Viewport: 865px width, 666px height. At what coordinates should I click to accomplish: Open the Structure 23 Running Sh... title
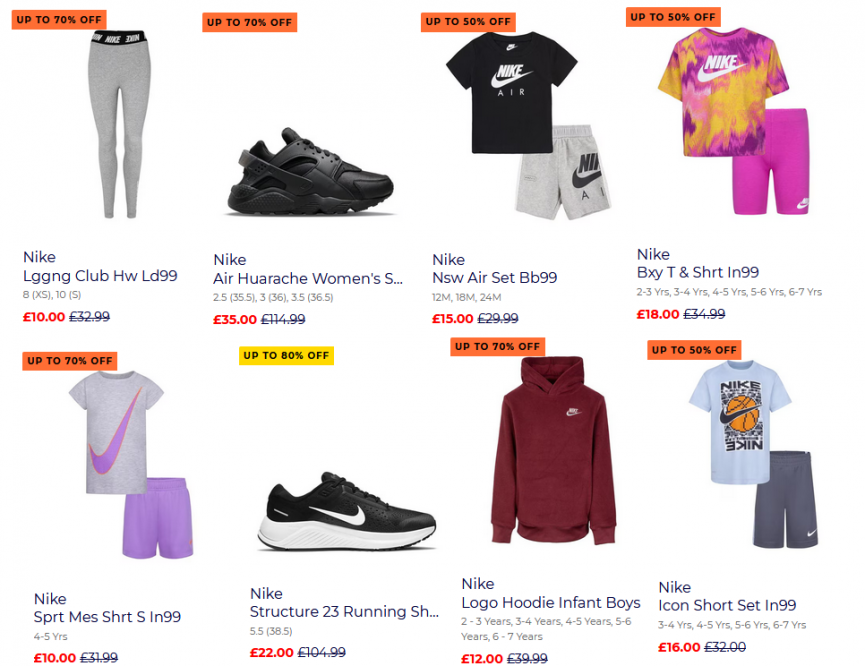(x=344, y=612)
